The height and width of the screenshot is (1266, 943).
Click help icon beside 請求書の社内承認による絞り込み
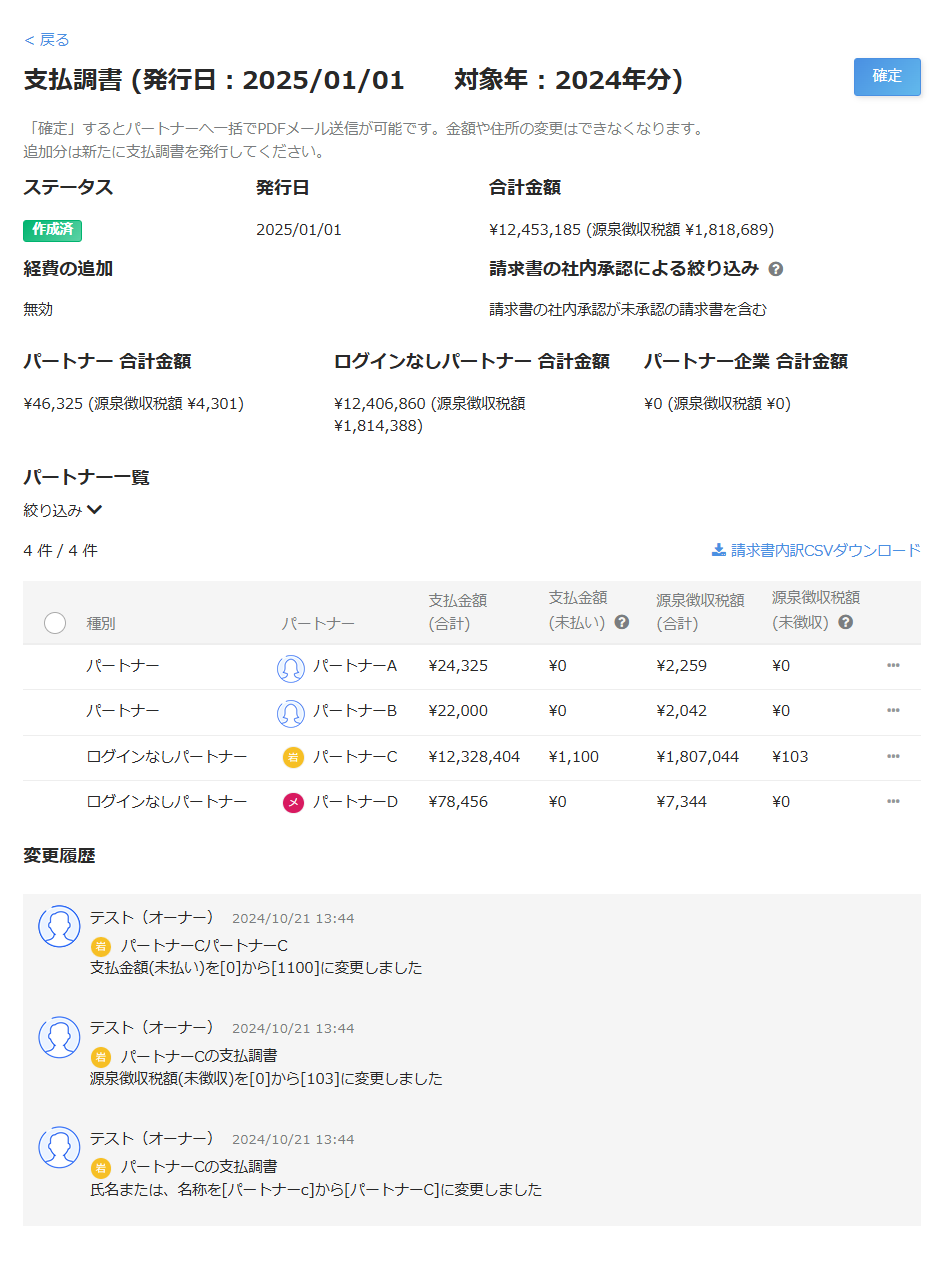[x=776, y=269]
